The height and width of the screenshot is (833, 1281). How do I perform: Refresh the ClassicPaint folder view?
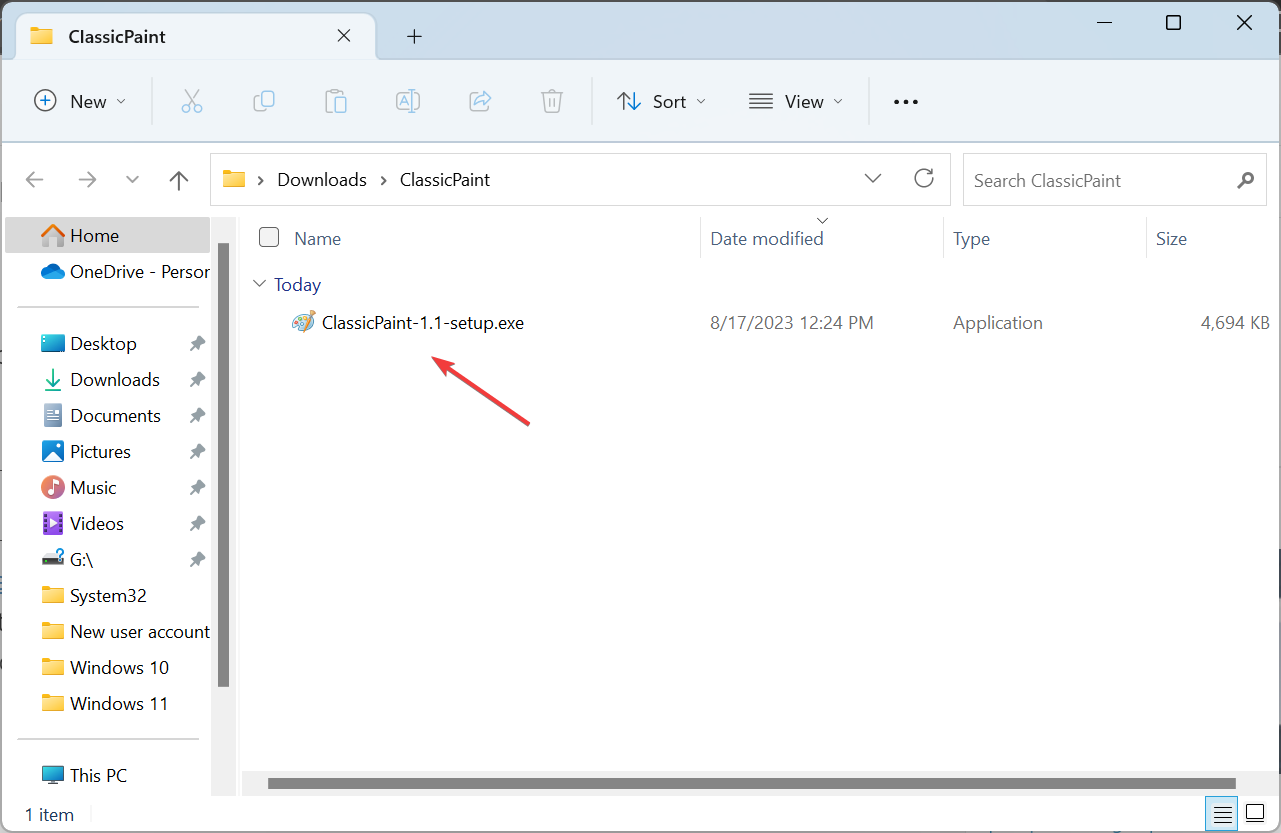[x=924, y=179]
